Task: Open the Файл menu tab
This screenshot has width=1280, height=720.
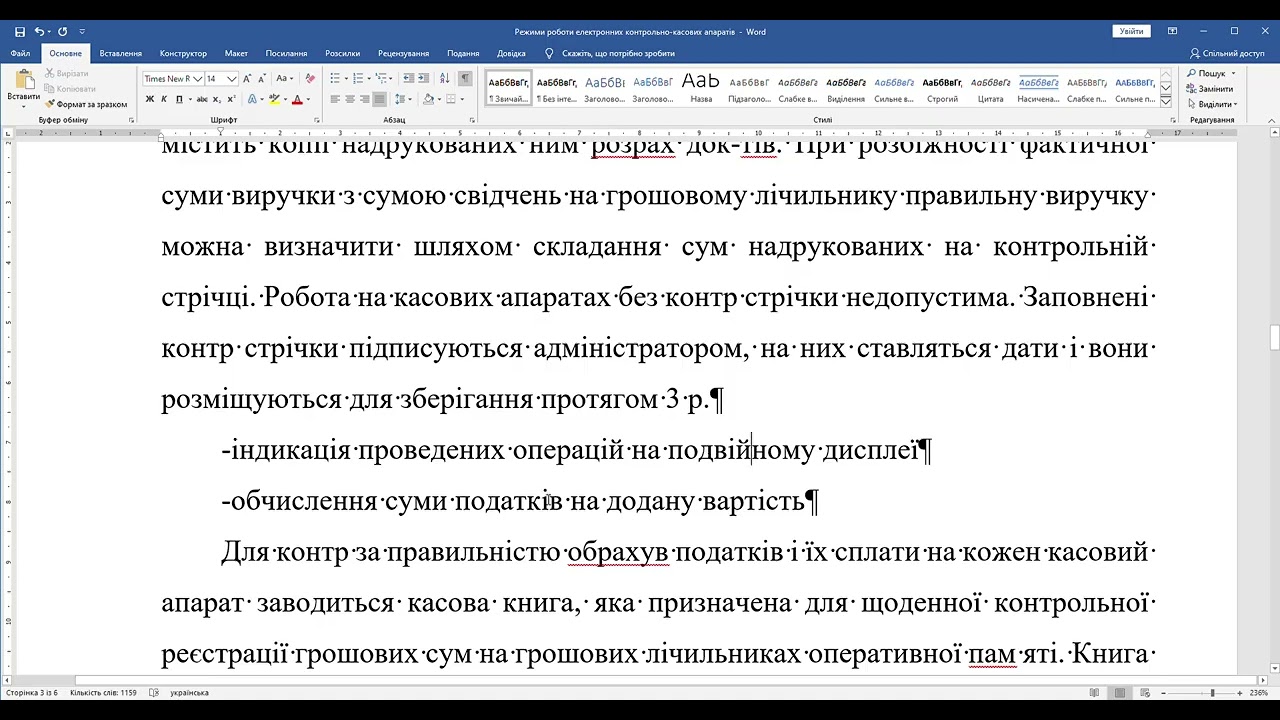Action: coord(20,53)
